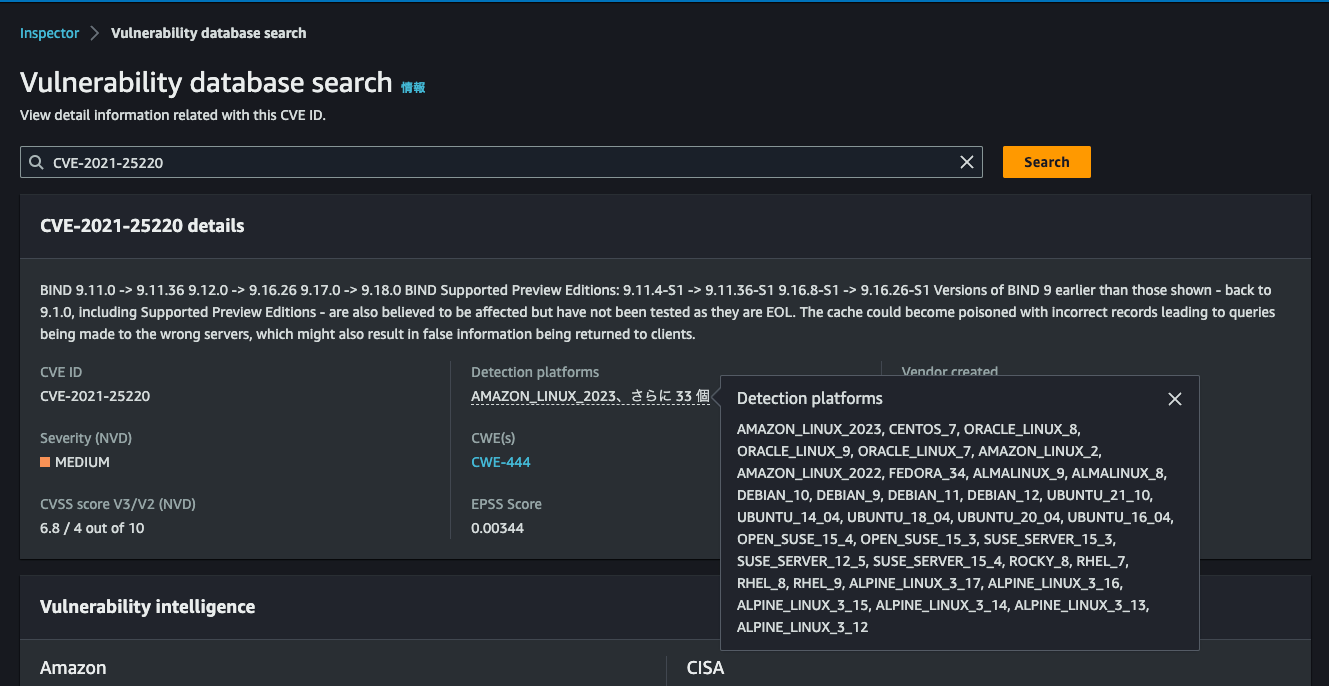The height and width of the screenshot is (686, 1329).
Task: Open the Inspector breadcrumb link
Action: (x=49, y=32)
